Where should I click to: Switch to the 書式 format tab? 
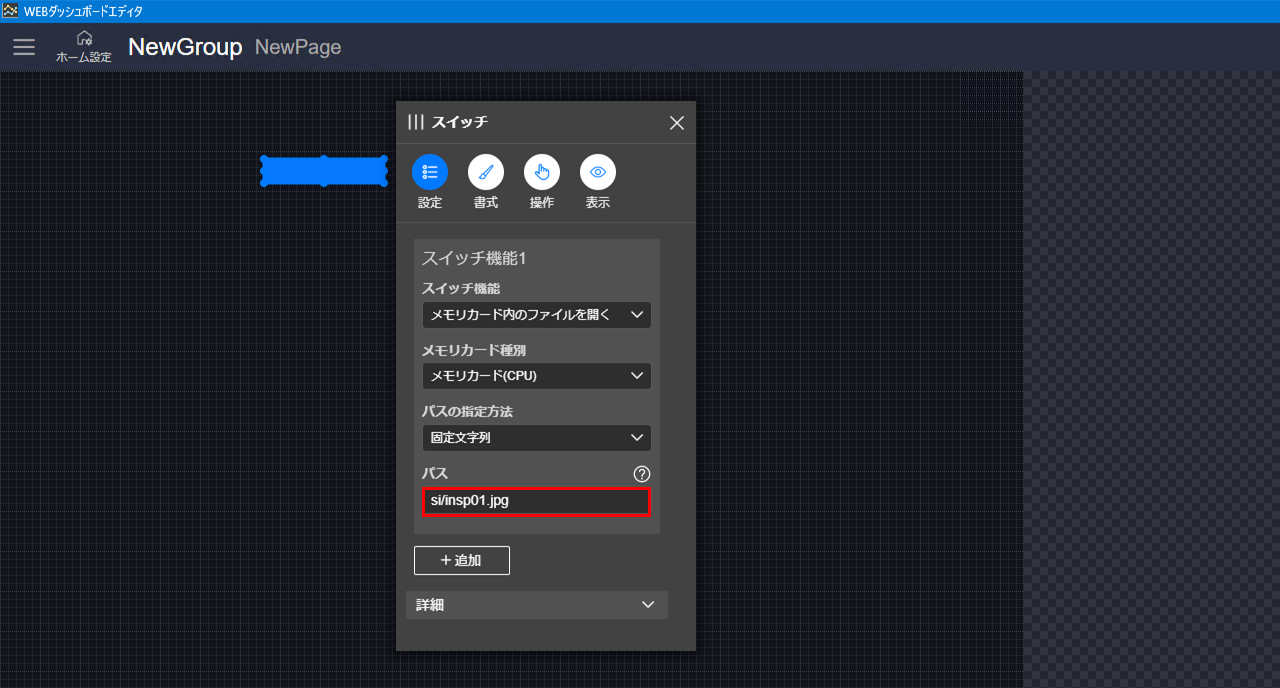click(486, 173)
